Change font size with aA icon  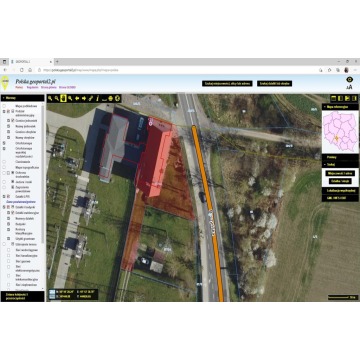tap(349, 87)
